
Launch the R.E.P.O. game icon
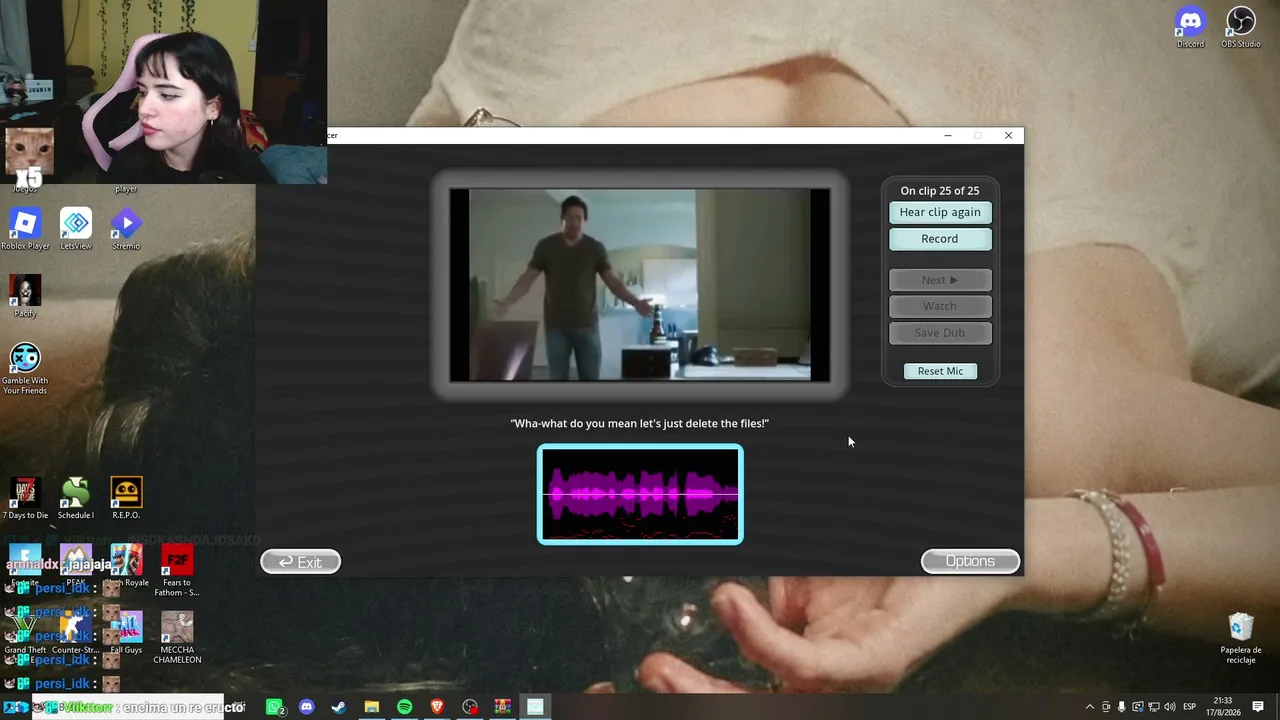point(126,498)
